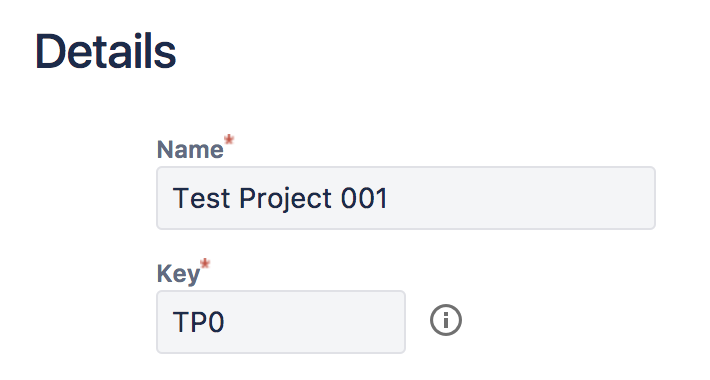Place cursor in the 'Test Project 001' text

[x=280, y=199]
